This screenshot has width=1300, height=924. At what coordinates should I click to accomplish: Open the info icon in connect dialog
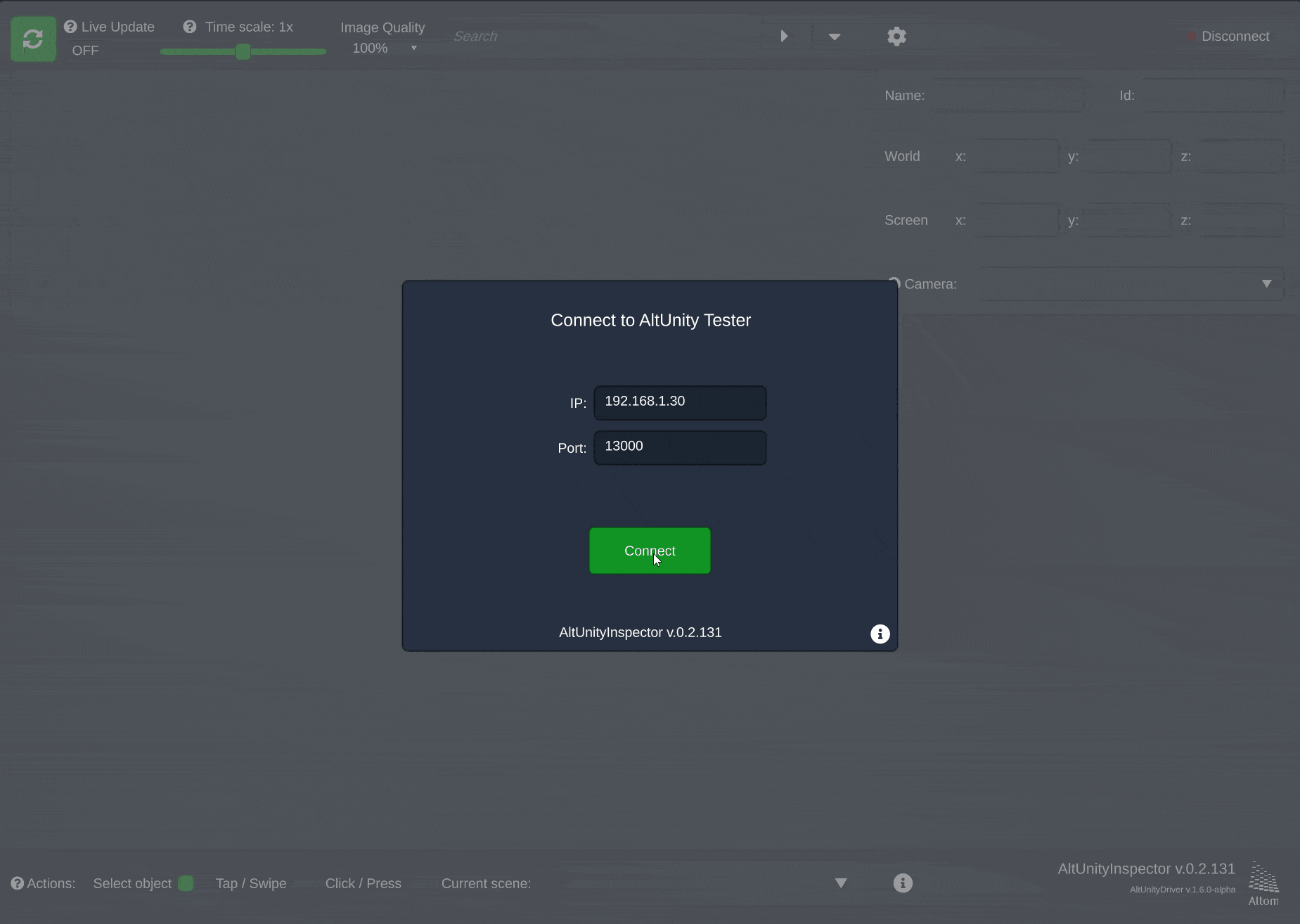coord(880,634)
